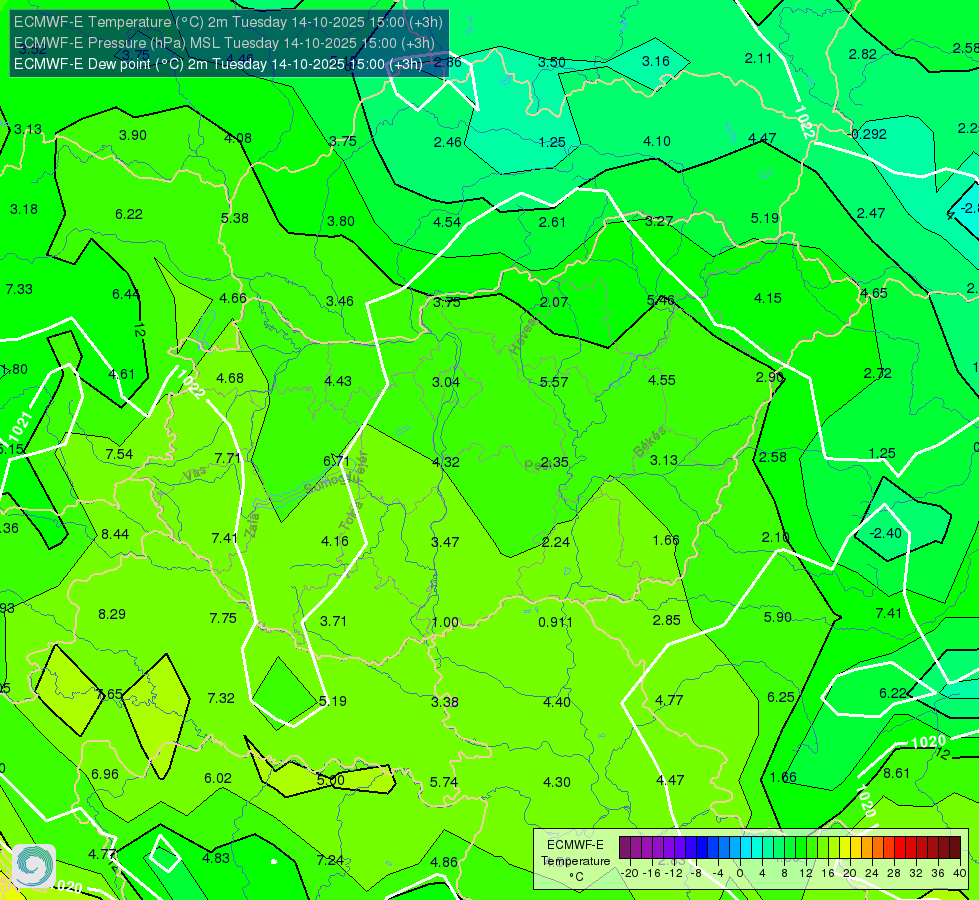Click the dew point value 6.96
Screen dimensions: 979x900
pos(105,774)
